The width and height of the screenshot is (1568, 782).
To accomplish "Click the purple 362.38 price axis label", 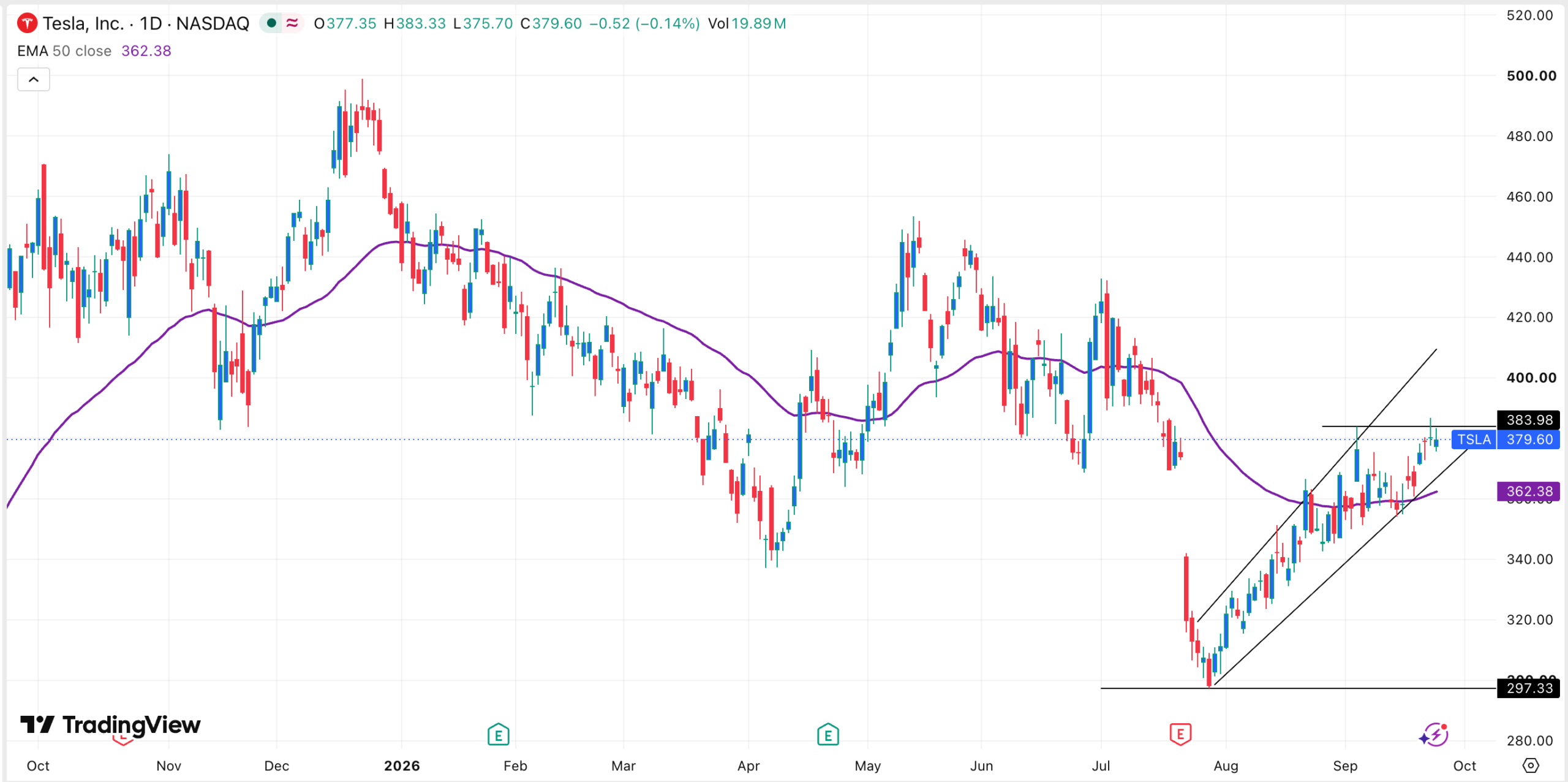I will pos(1528,492).
